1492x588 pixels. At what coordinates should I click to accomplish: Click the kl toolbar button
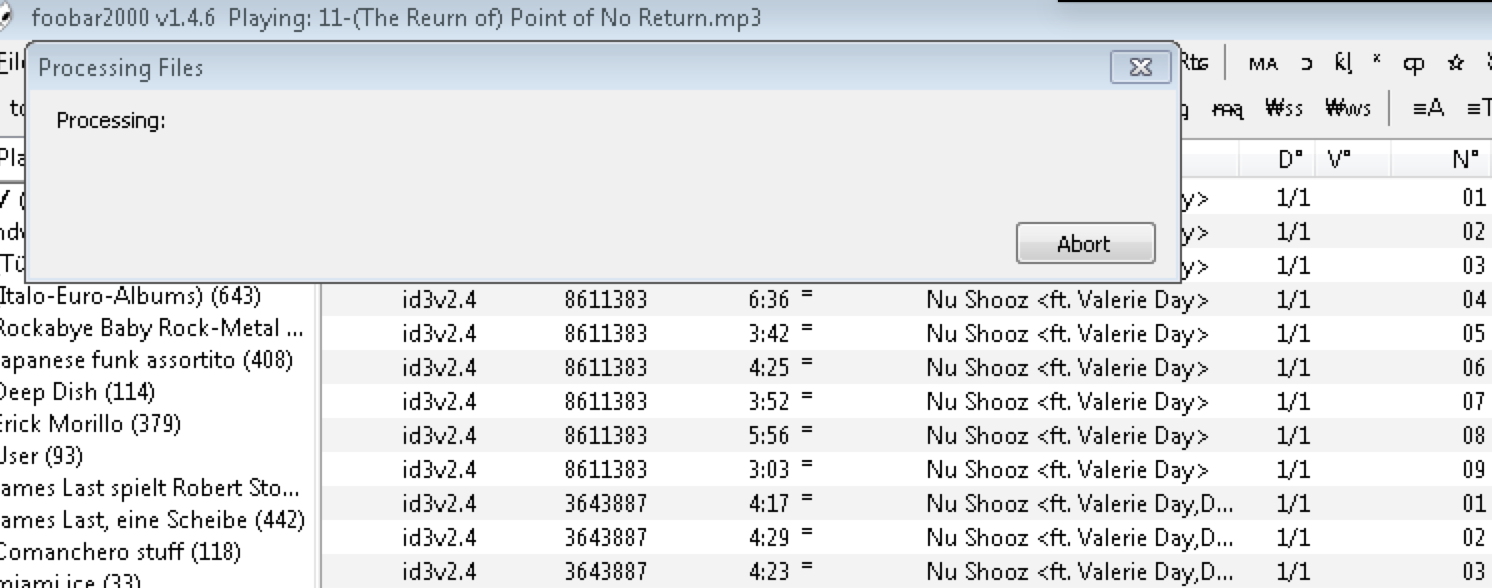pos(1343,63)
